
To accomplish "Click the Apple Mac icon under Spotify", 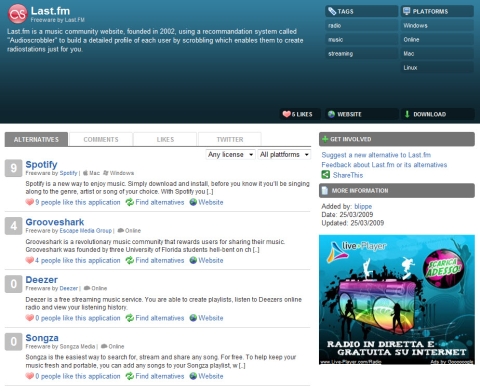I will 85,173.
